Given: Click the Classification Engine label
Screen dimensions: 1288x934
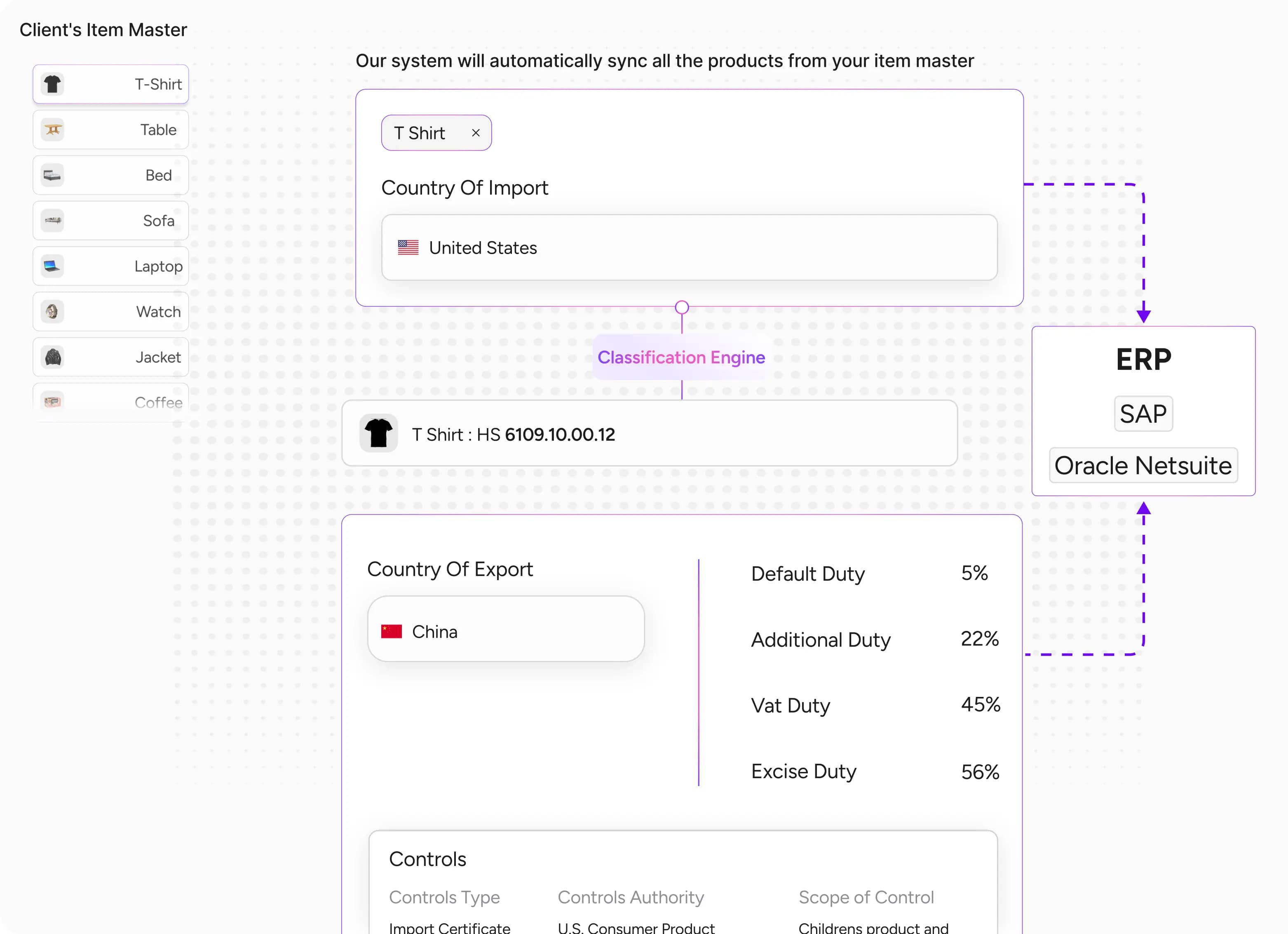Looking at the screenshot, I should 681,358.
